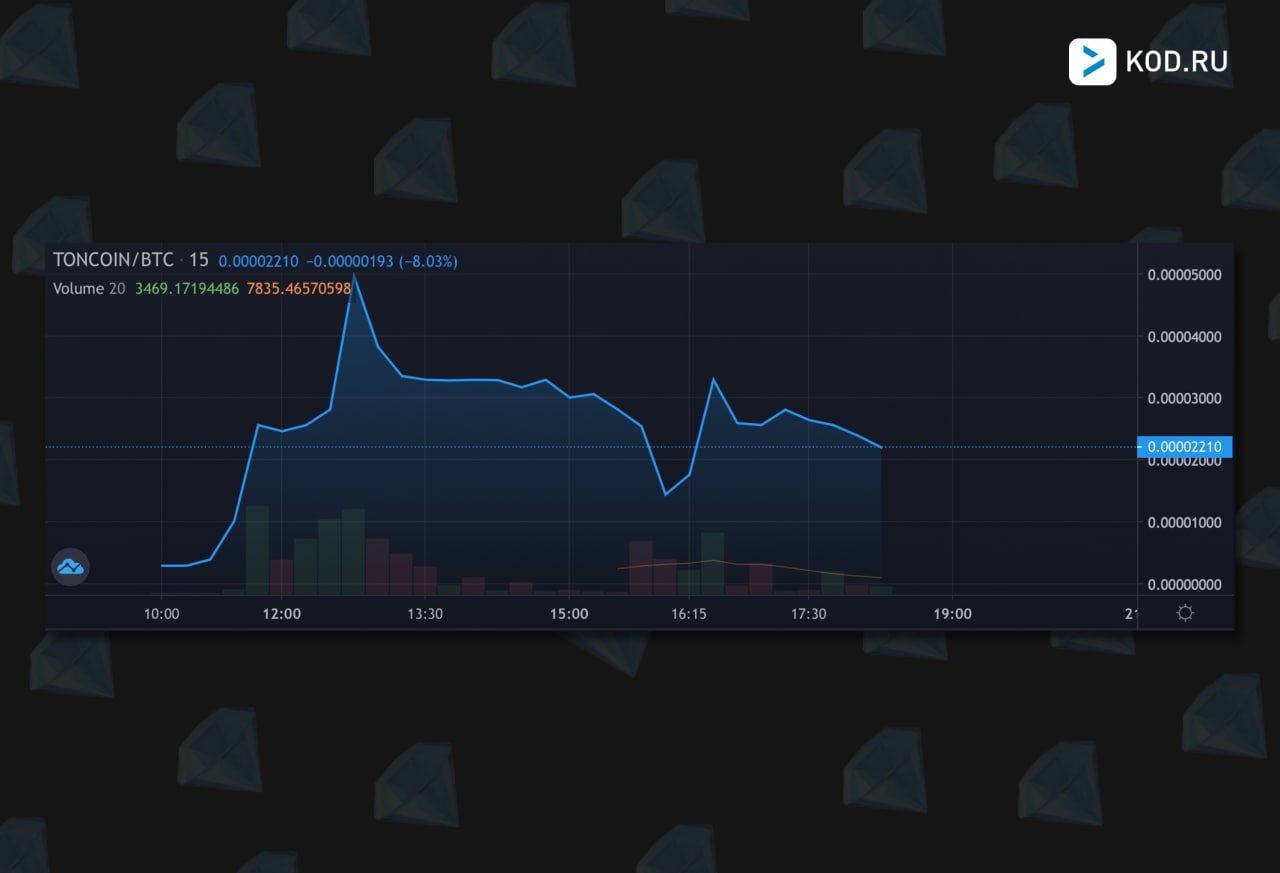Screen dimensions: 1280x873
Task: Click the TONCOIN/BTC symbol title
Action: coord(112,260)
